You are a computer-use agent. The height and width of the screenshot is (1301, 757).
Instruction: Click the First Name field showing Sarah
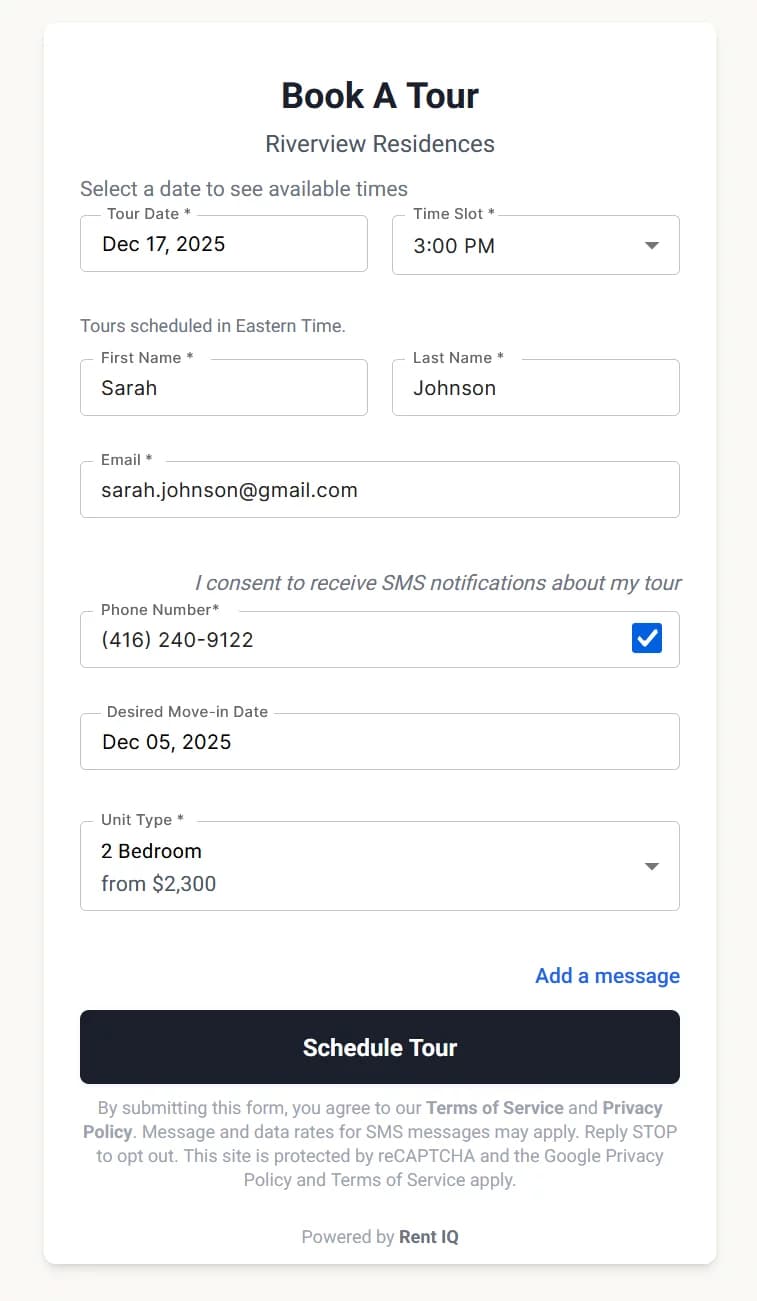(223, 388)
